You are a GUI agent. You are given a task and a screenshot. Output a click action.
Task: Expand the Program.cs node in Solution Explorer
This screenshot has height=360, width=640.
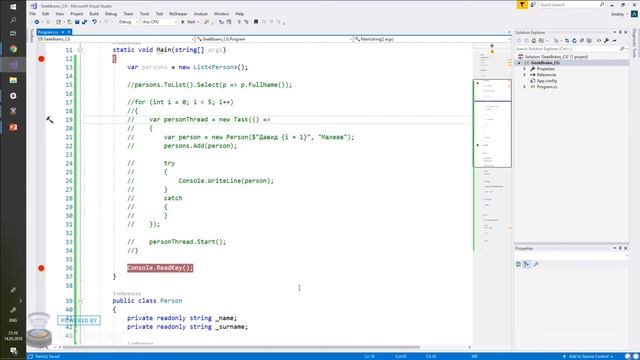(x=524, y=87)
